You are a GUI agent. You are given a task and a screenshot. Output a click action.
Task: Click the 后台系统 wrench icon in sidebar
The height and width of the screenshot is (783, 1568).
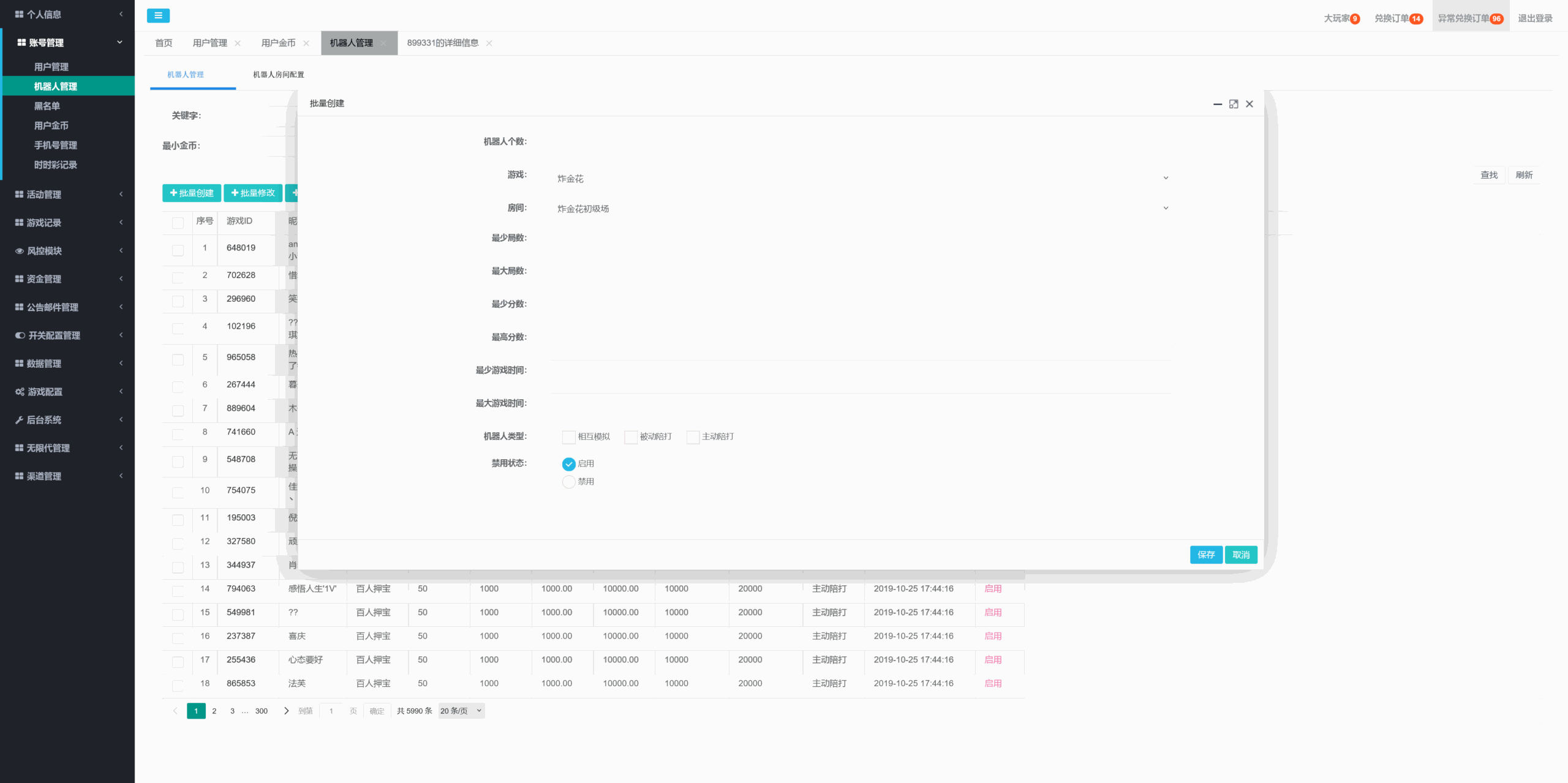[x=19, y=420]
